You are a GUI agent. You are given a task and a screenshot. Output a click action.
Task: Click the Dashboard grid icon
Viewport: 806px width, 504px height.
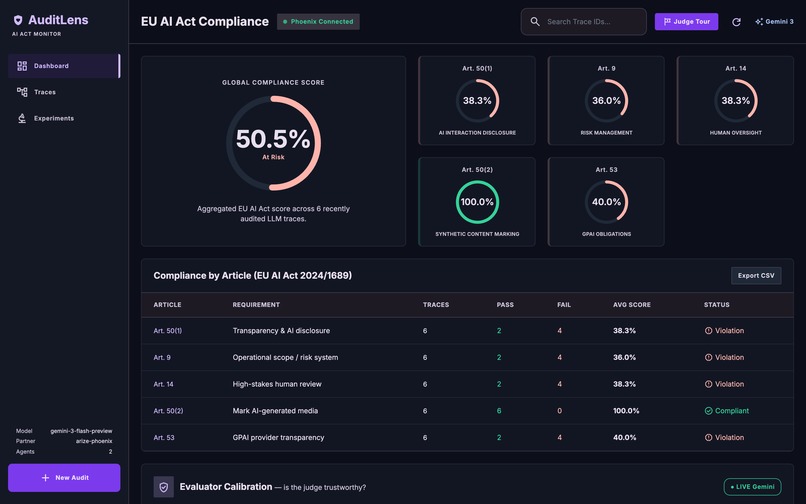[x=22, y=66]
